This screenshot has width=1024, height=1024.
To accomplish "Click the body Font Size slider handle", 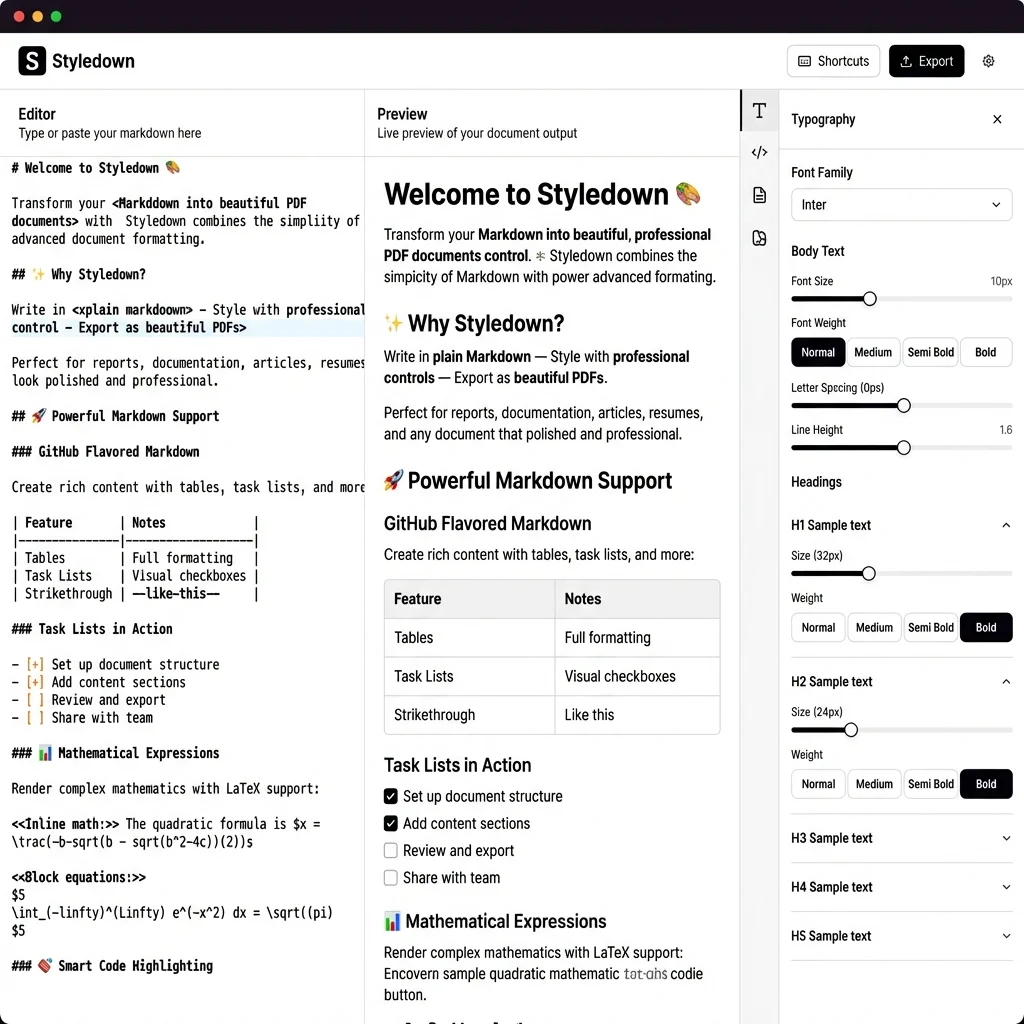I will click(x=869, y=299).
